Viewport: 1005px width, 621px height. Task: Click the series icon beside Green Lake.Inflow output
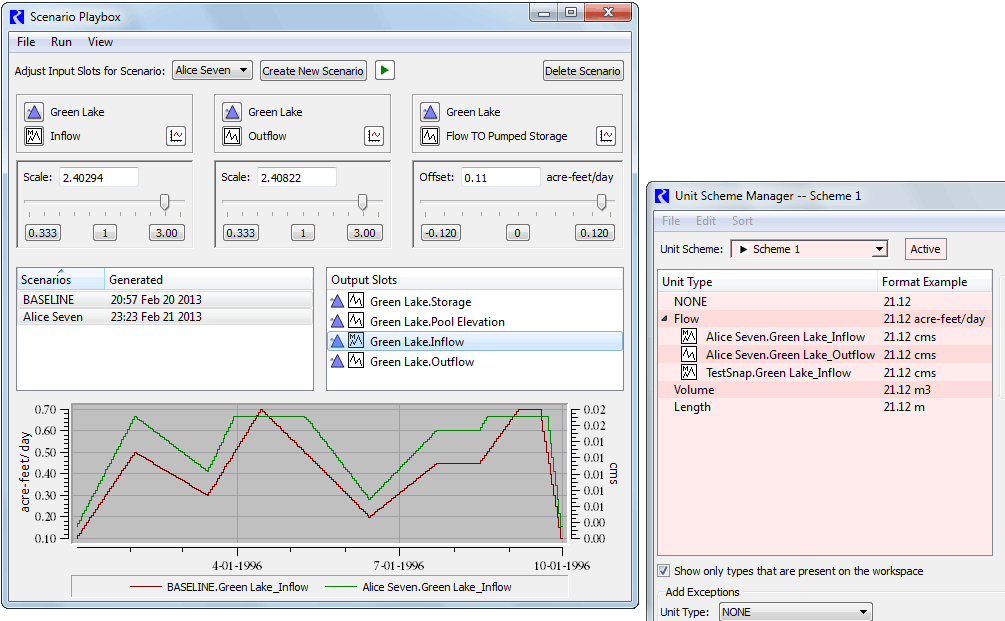coord(356,341)
